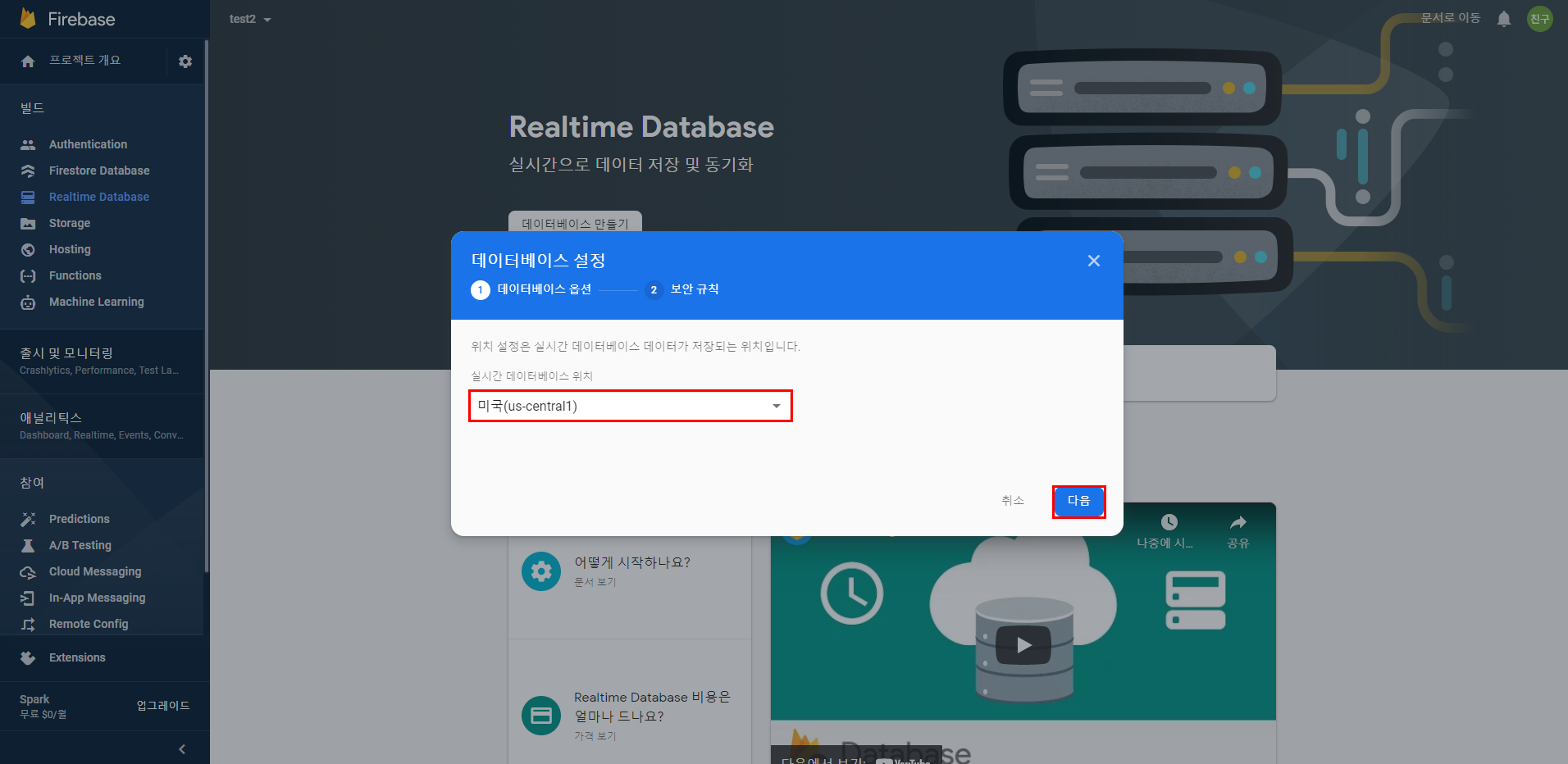This screenshot has width=1568, height=764.
Task: Open Hosting in the sidebar
Action: (70, 249)
